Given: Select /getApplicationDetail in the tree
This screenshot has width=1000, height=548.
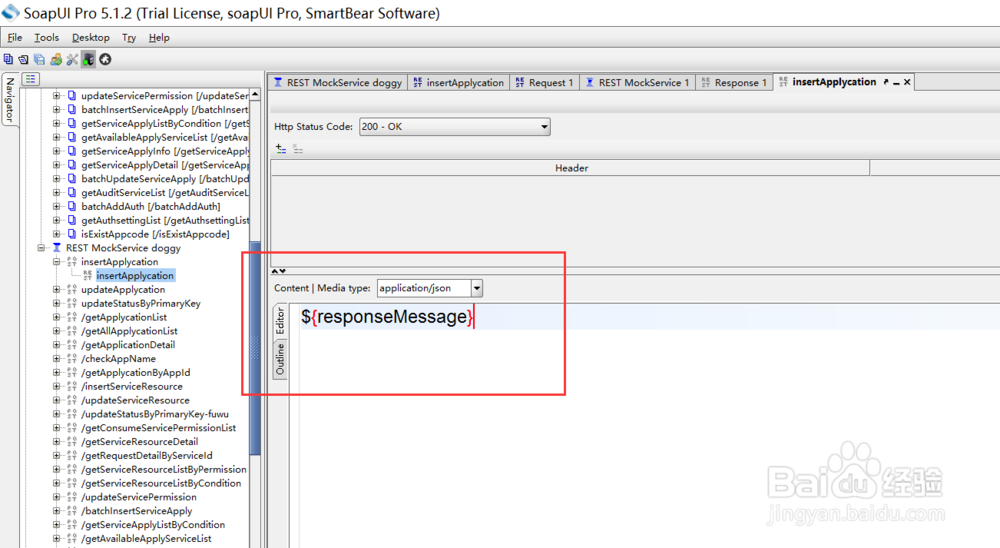Looking at the screenshot, I should 128,344.
